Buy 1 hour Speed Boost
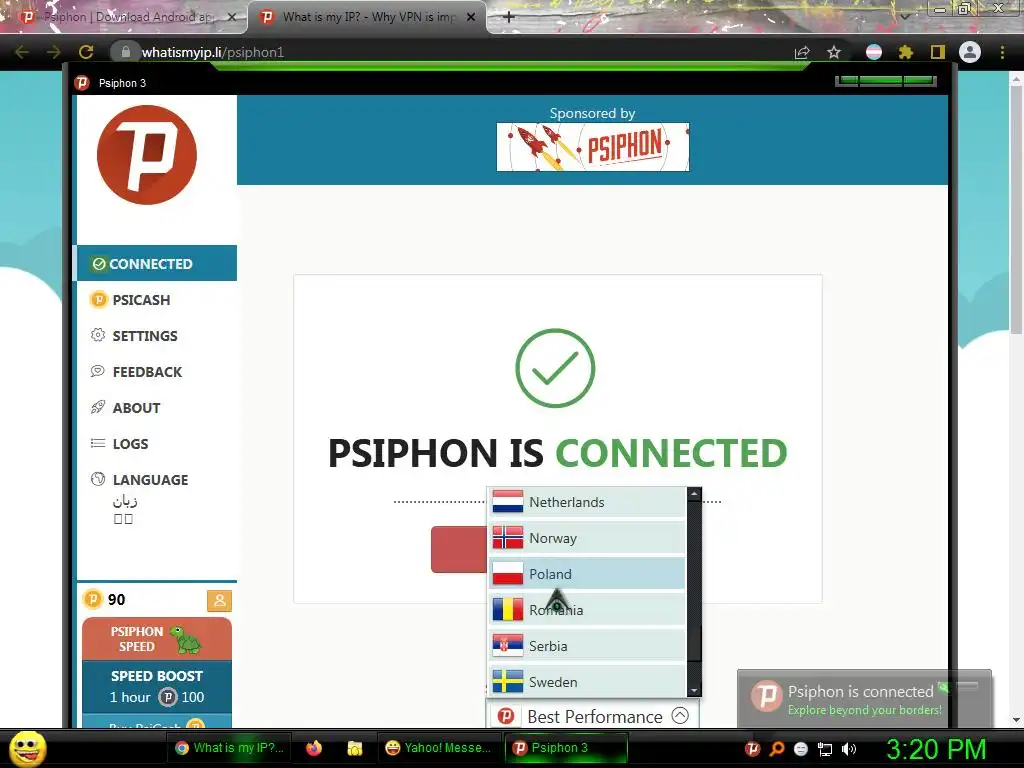The height and width of the screenshot is (768, 1024). click(157, 686)
